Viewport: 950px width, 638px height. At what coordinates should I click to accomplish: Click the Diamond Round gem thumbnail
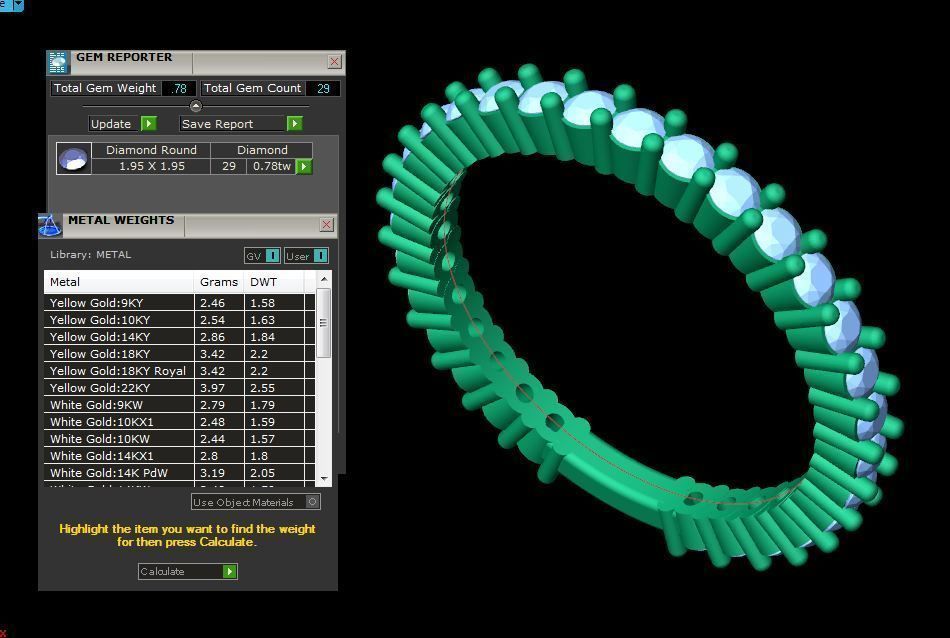coord(74,159)
